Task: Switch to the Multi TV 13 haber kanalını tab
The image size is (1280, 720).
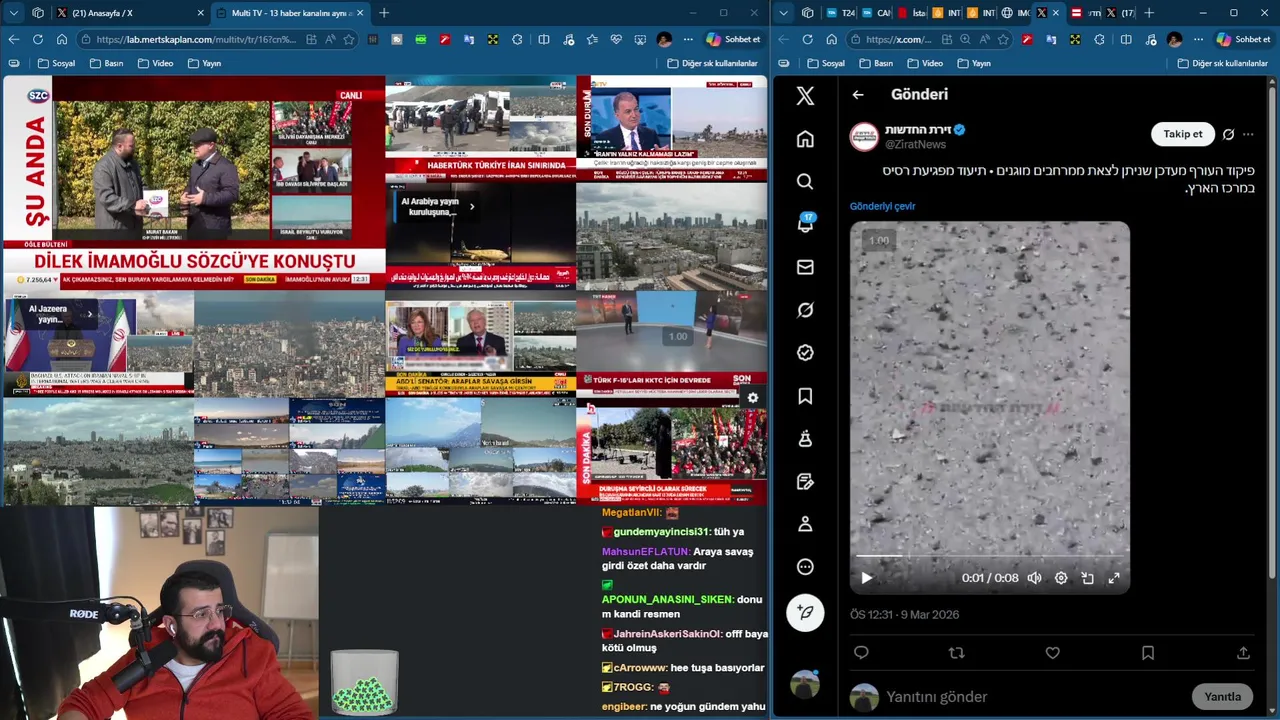Action: pos(290,13)
